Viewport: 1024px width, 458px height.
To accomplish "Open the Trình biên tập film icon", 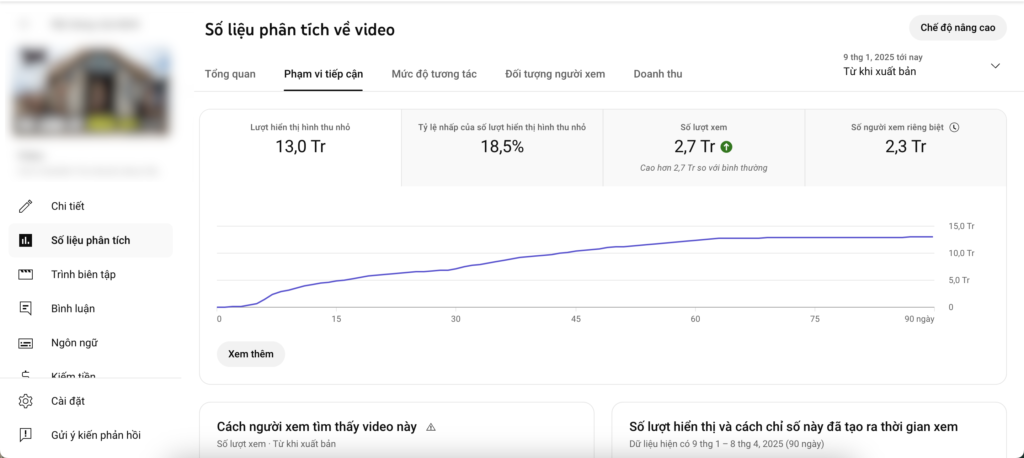I will pos(27,274).
